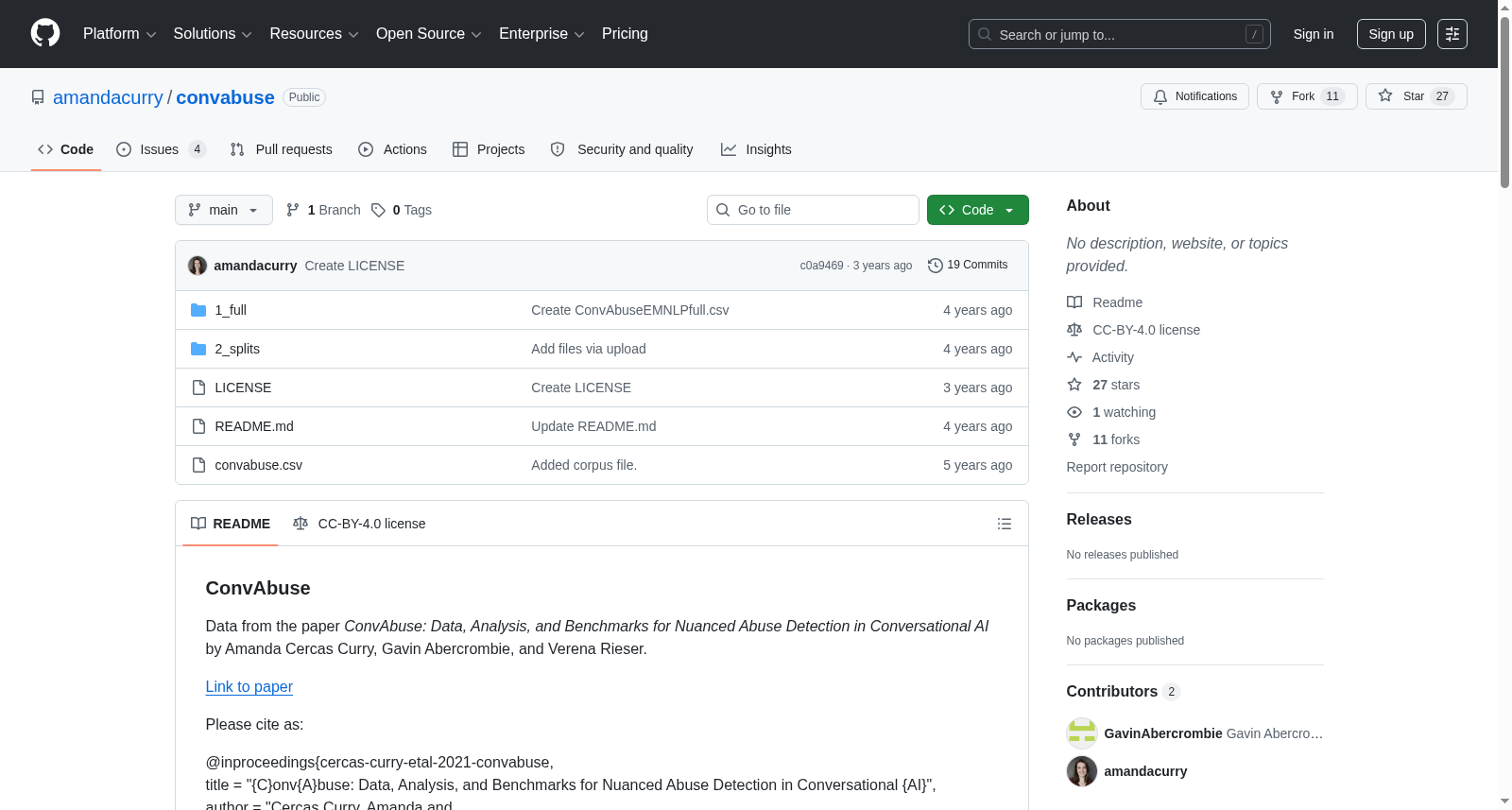Expand the Platform menu
Viewport: 1512px width, 810px height.
pos(120,34)
